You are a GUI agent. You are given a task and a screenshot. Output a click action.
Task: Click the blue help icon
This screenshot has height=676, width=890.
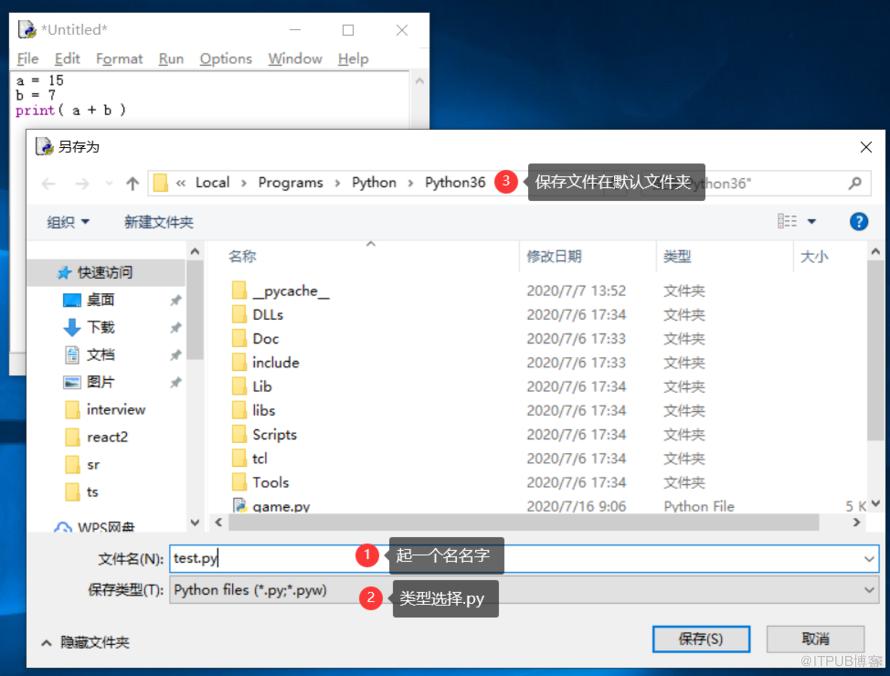click(859, 221)
